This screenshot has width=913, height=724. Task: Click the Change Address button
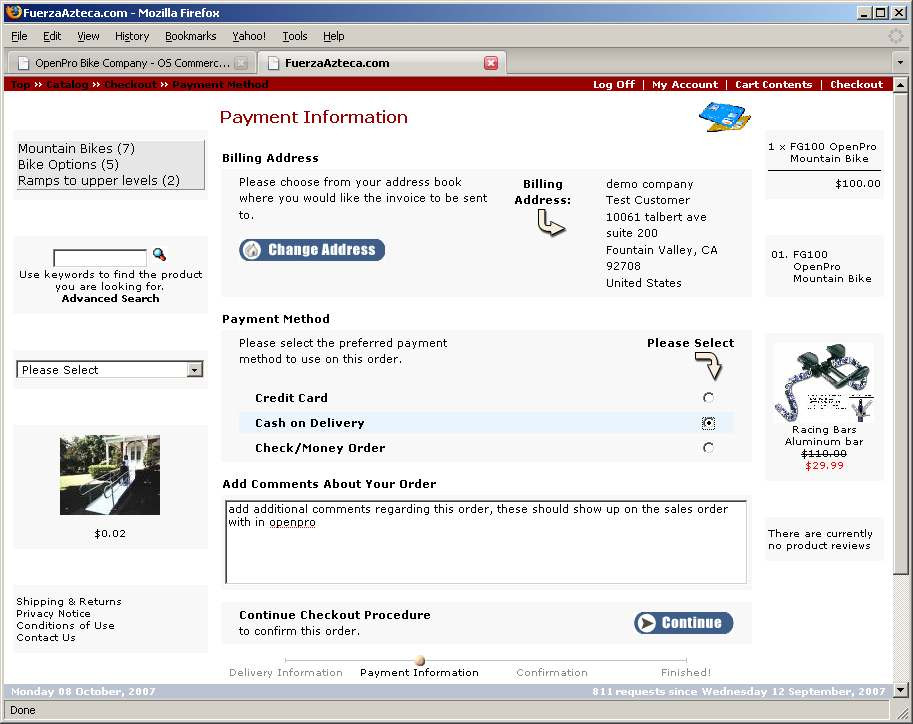312,250
